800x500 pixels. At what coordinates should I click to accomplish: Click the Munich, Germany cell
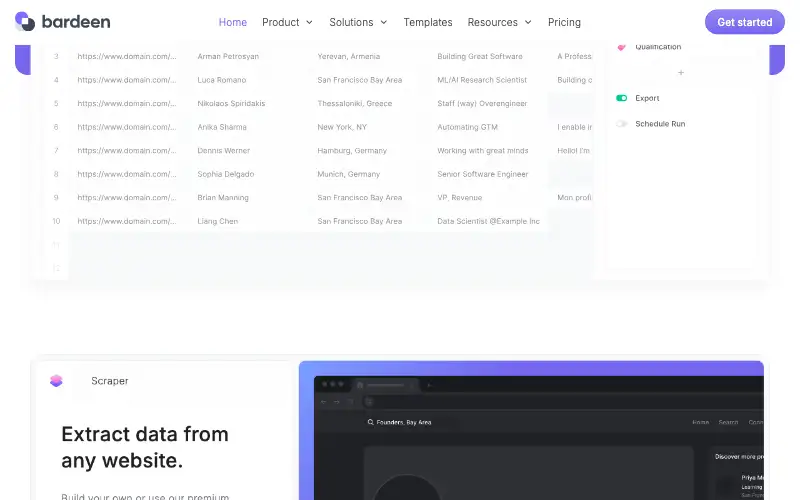(348, 174)
